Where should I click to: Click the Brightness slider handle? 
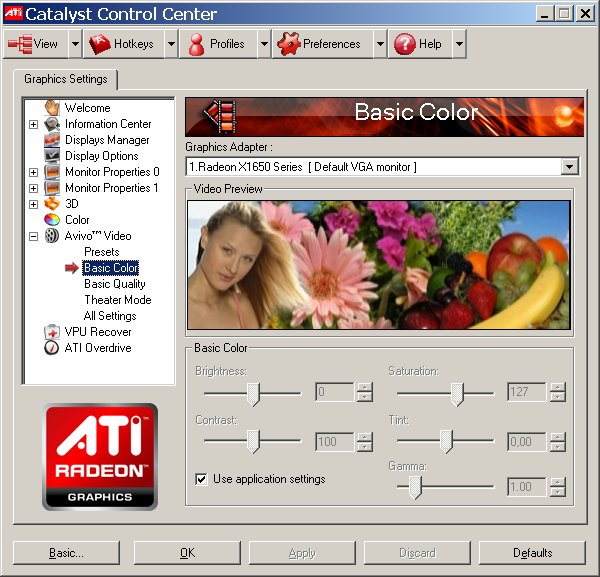(253, 394)
